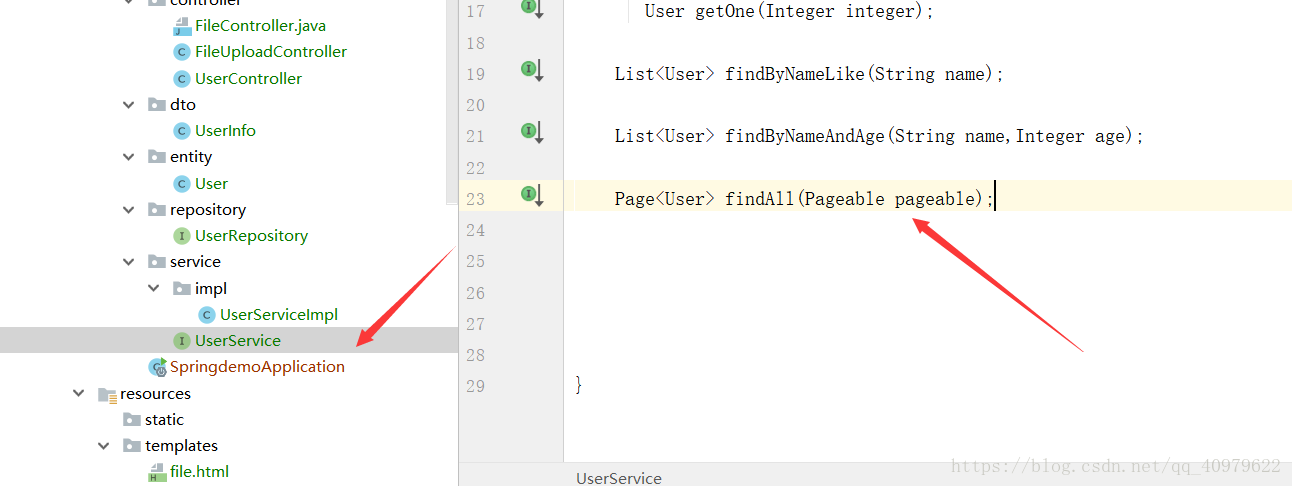Click the UserInfo class icon

click(182, 131)
